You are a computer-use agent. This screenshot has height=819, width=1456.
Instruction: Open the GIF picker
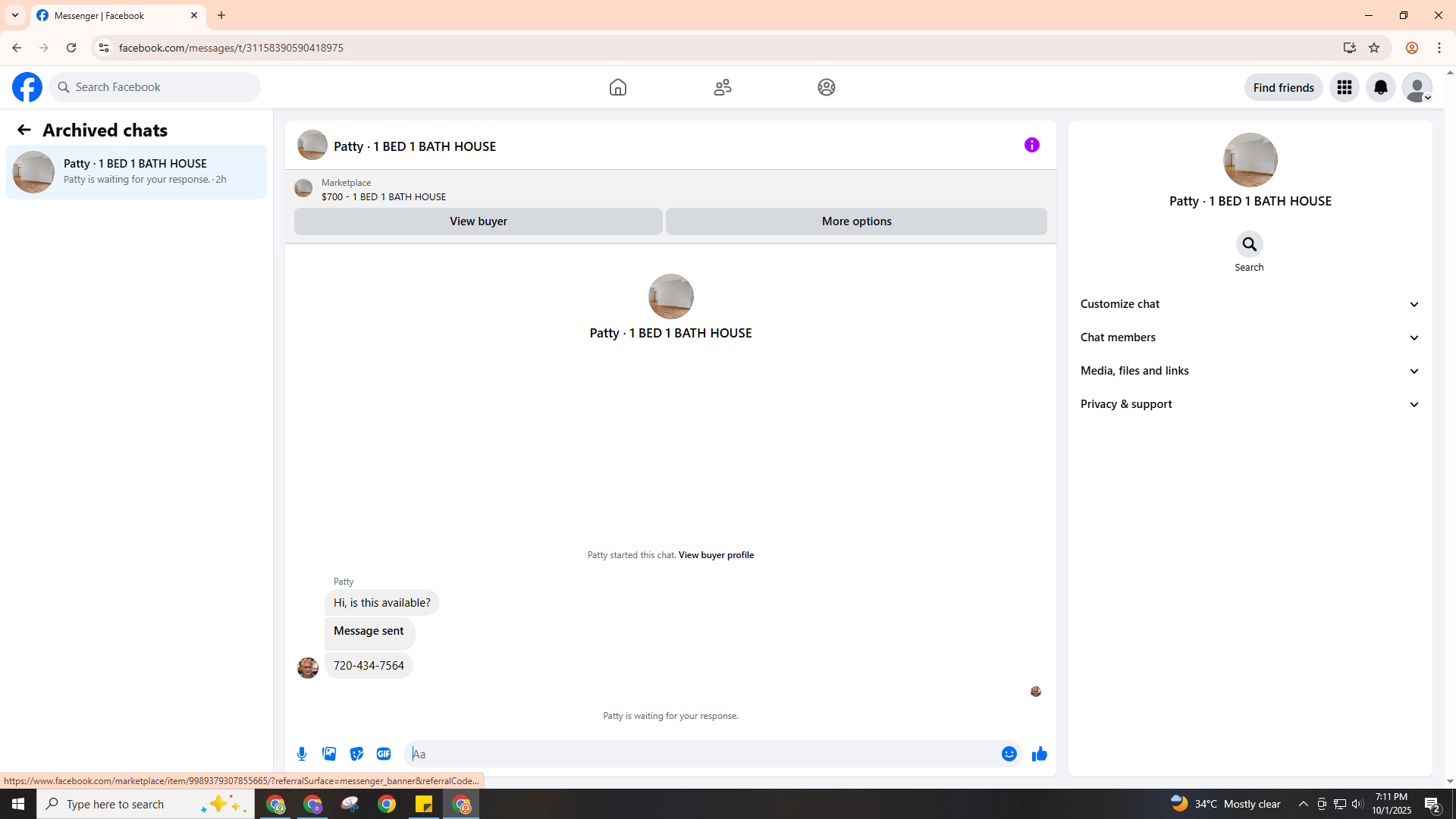[384, 754]
